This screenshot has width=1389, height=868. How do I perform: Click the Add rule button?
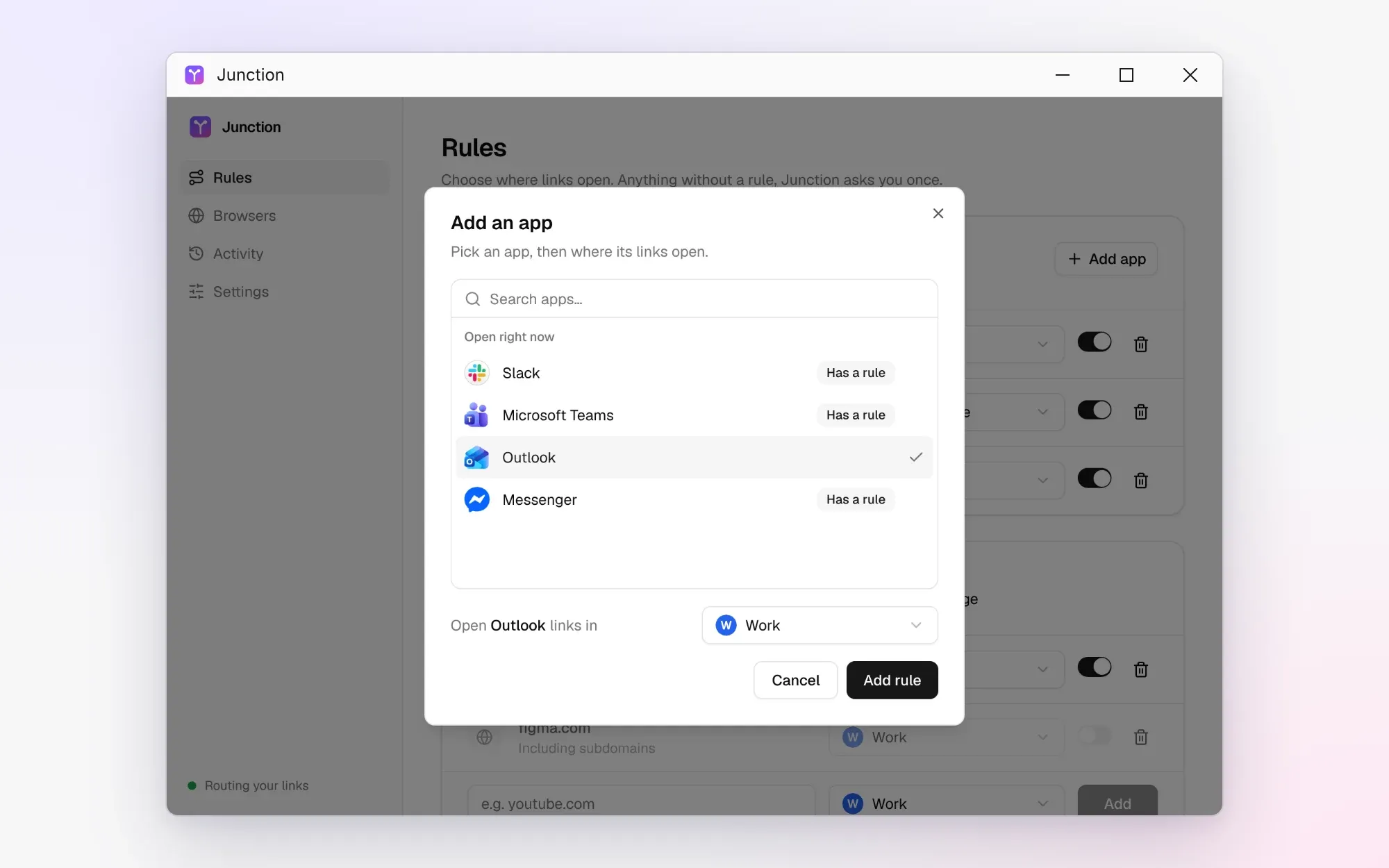pos(892,681)
